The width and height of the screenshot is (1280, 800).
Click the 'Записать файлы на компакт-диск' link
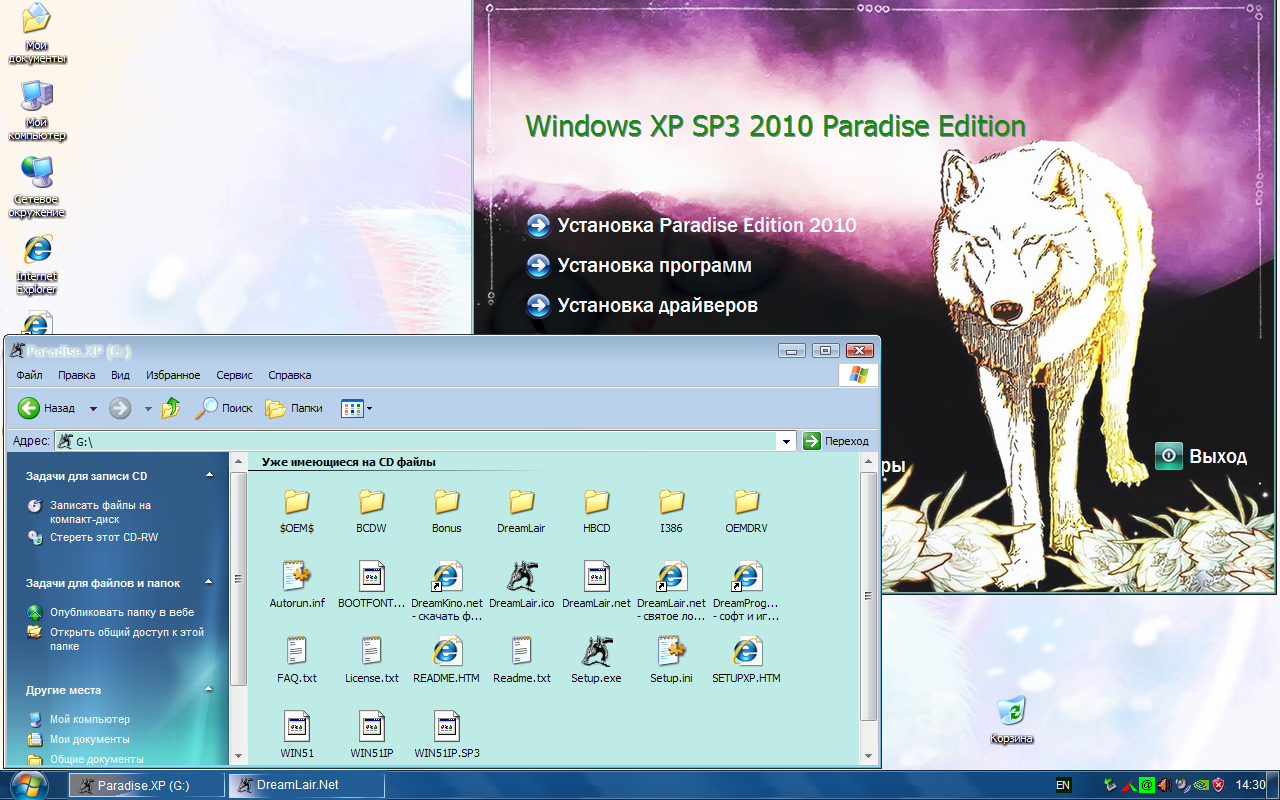click(100, 512)
